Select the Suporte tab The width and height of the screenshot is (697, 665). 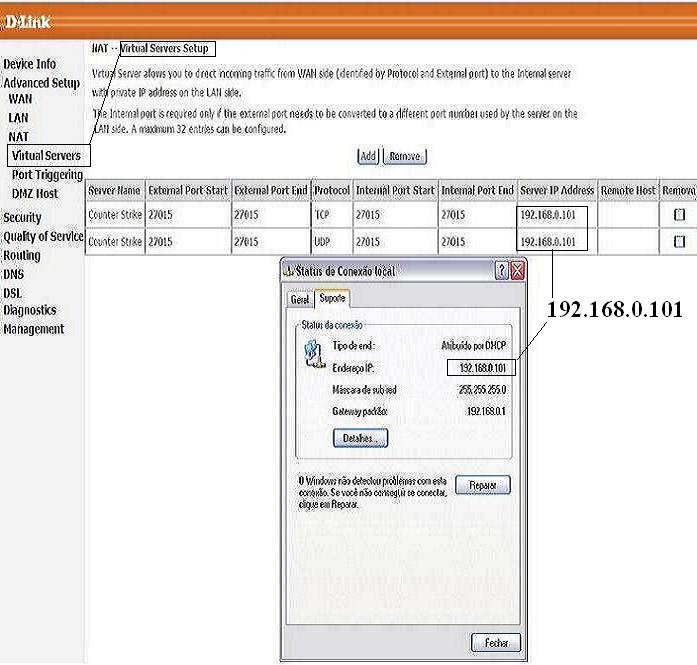point(330,298)
